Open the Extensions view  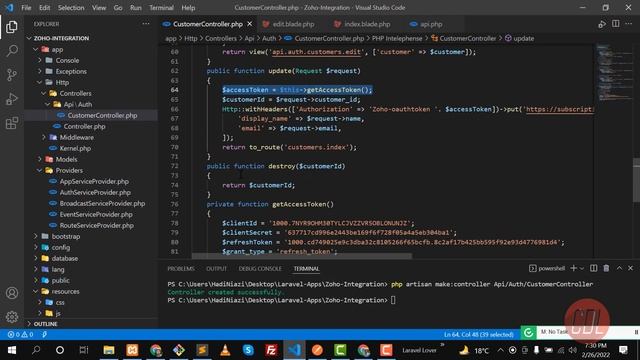click(x=12, y=123)
